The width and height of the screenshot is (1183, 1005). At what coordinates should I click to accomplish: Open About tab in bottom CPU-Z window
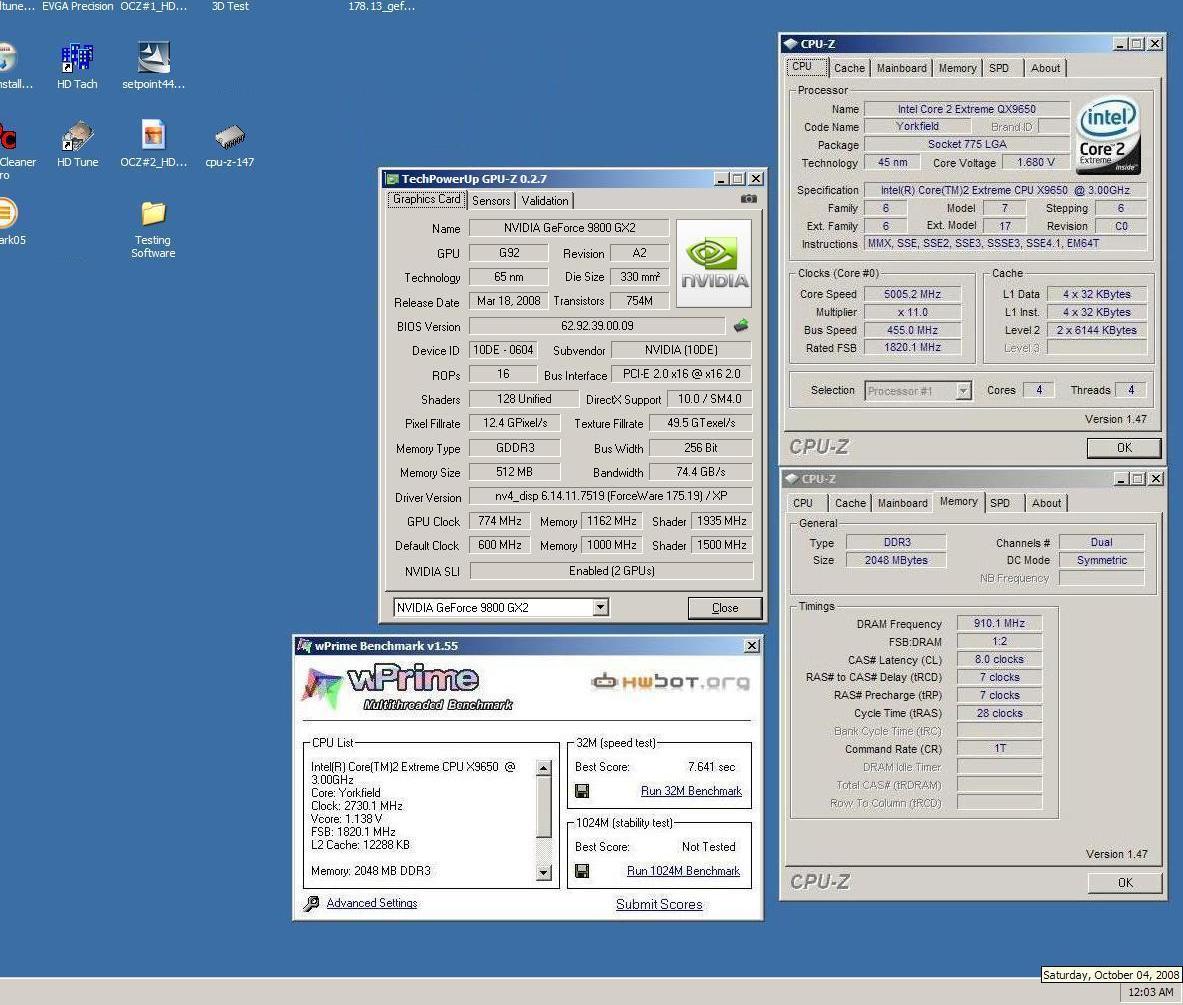(x=1046, y=503)
